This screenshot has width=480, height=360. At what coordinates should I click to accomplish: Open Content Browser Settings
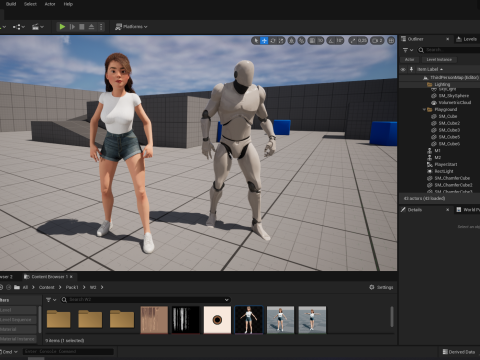[381, 287]
